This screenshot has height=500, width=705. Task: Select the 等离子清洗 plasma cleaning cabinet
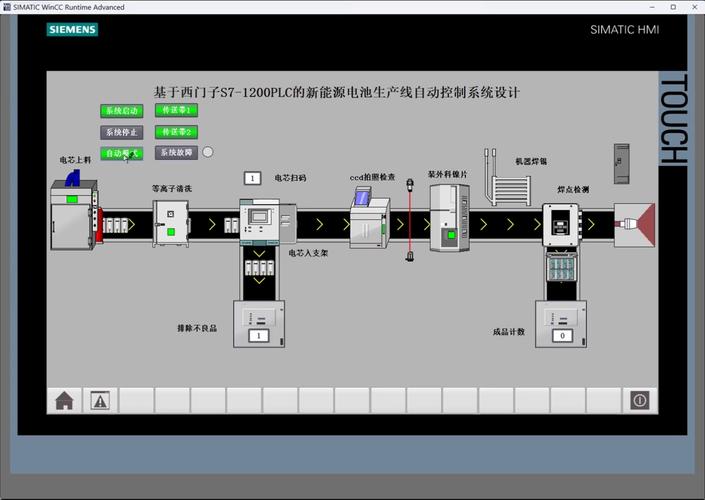point(171,223)
